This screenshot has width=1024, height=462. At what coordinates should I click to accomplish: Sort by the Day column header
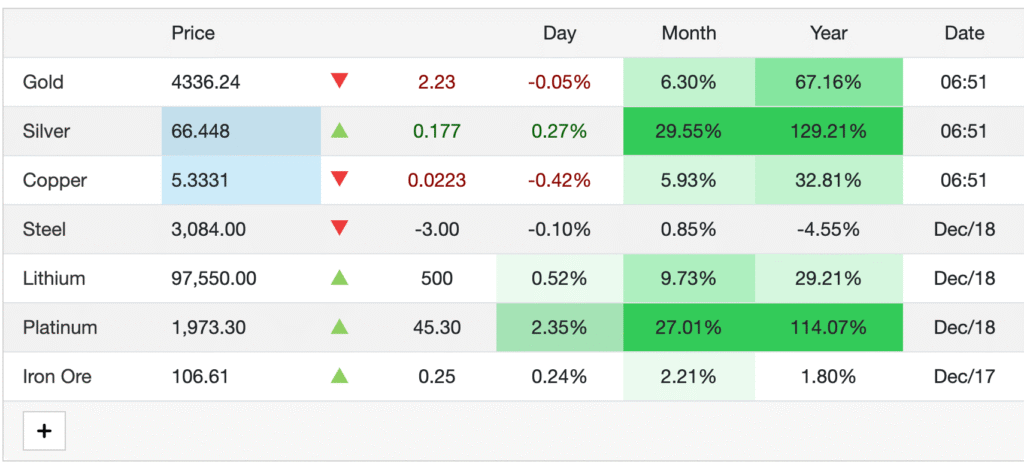coord(559,33)
